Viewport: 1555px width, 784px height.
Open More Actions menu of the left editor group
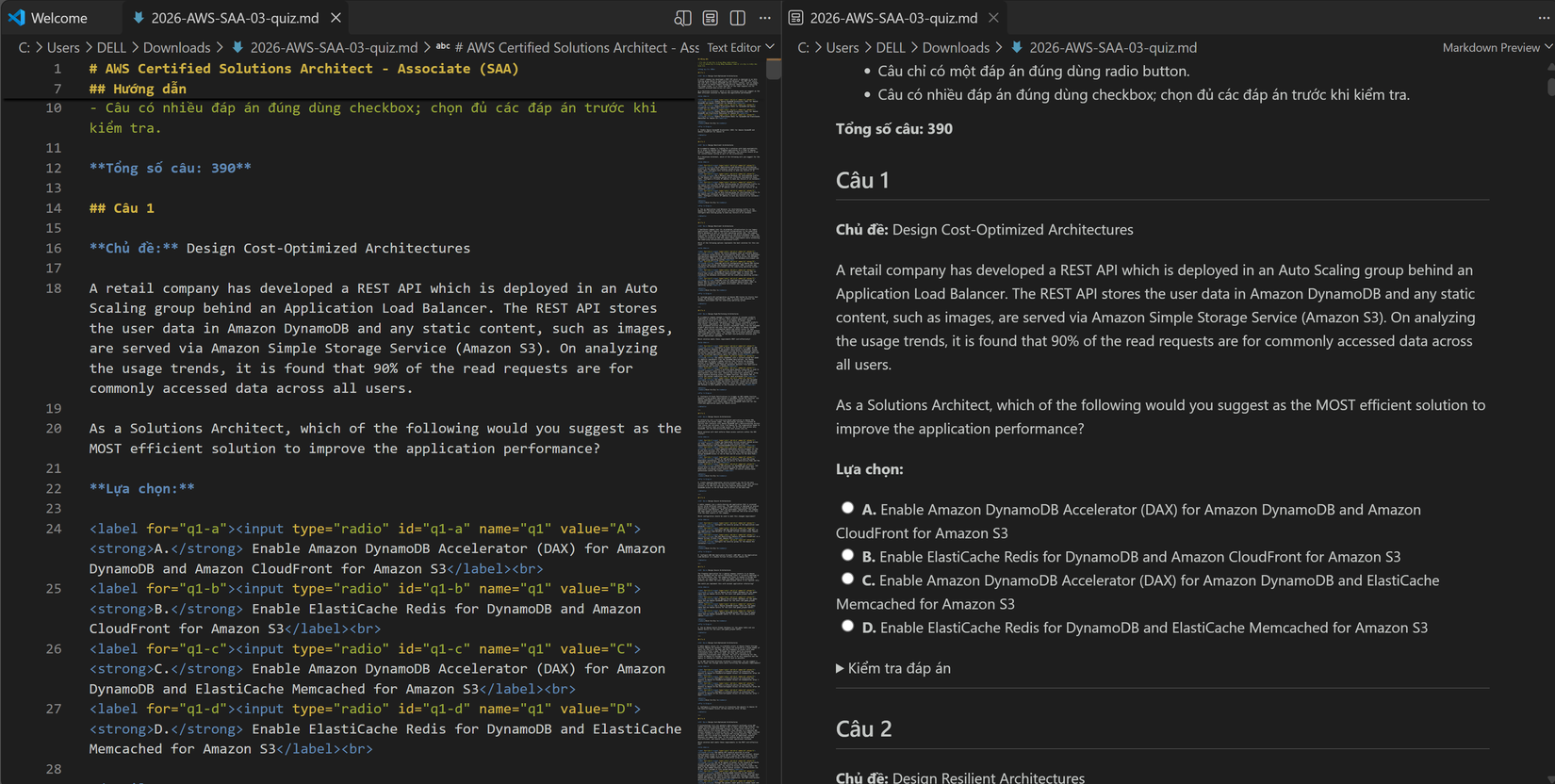(765, 18)
